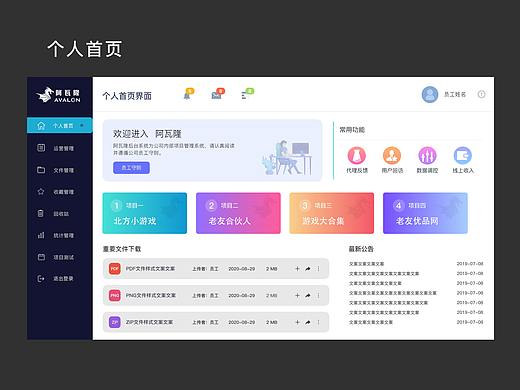Click the blue 员工守则 button in welcome banner
Viewport: 520px width, 390px height.
pyautogui.click(x=131, y=168)
